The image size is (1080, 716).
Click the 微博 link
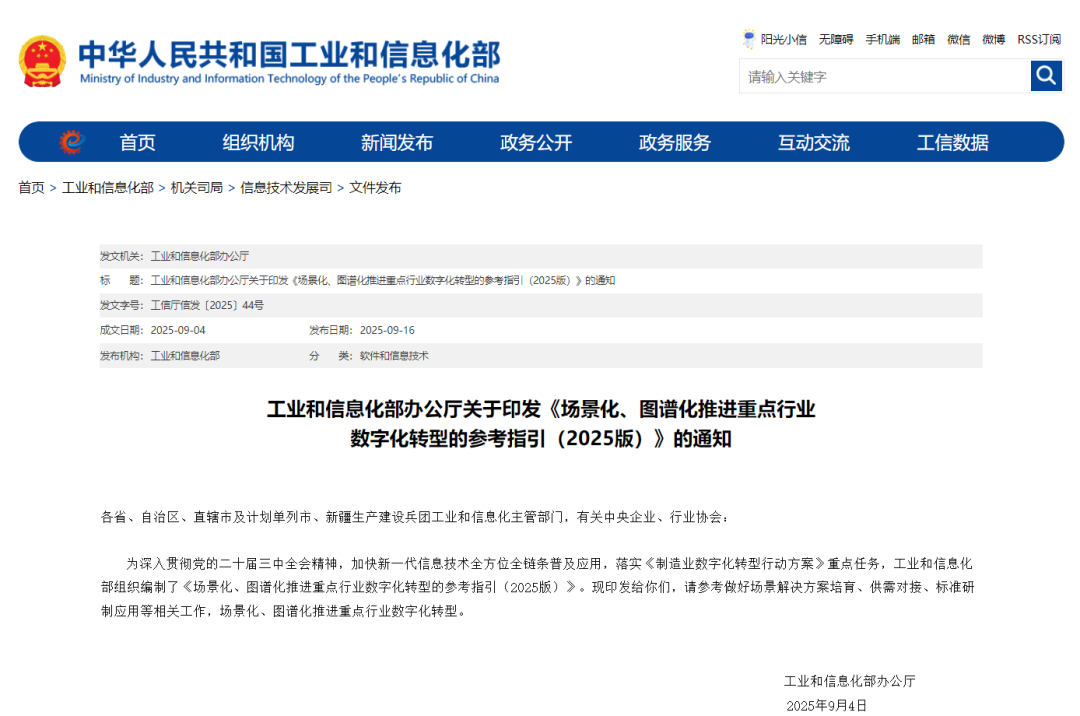pyautogui.click(x=993, y=39)
